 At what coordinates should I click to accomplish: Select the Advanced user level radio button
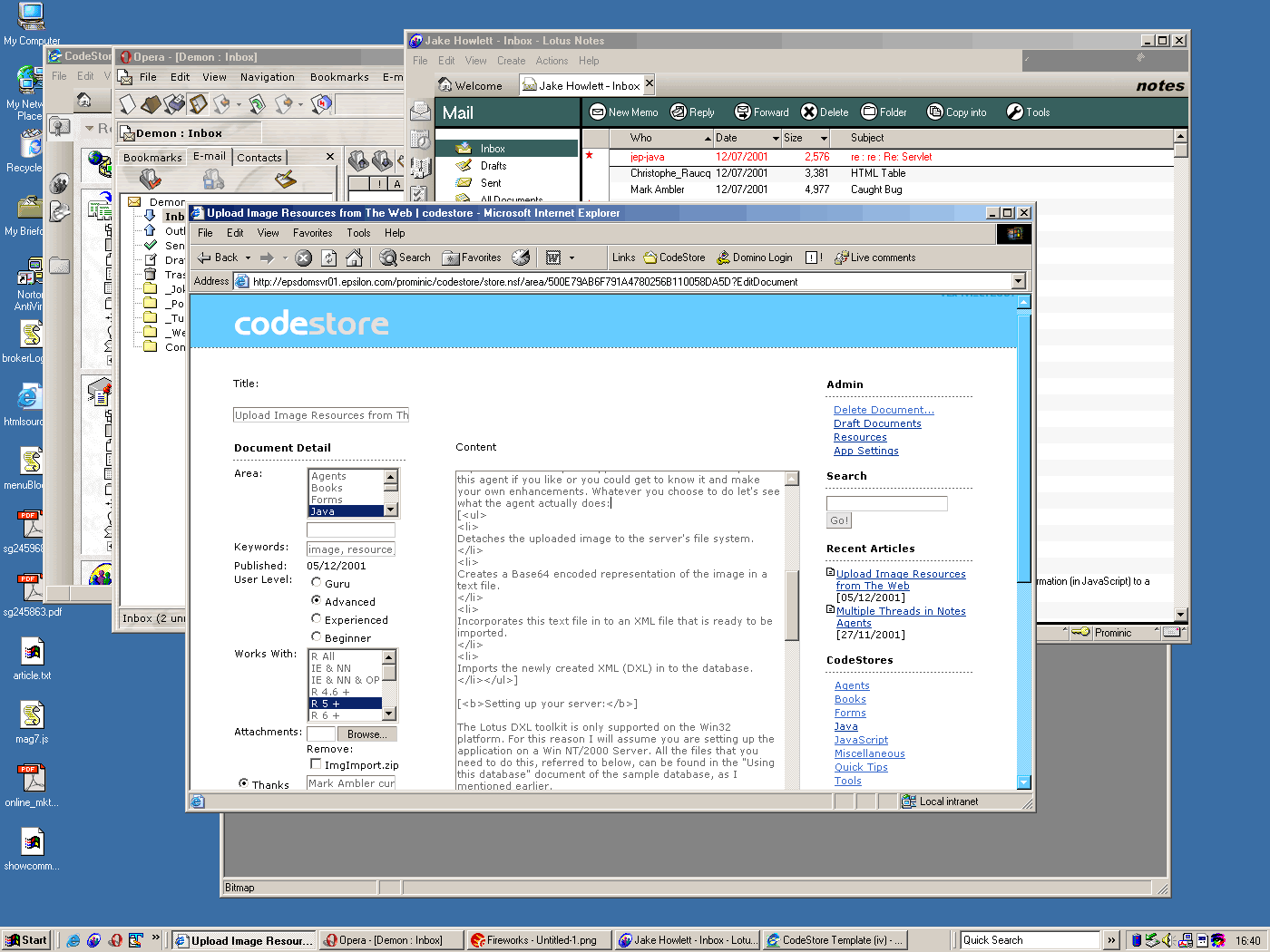[317, 600]
